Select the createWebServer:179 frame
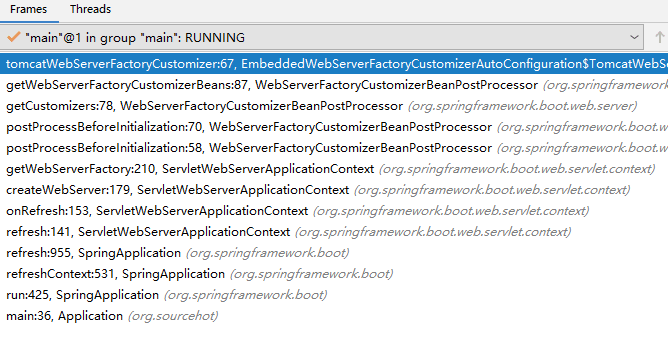668x360 pixels. (334, 190)
